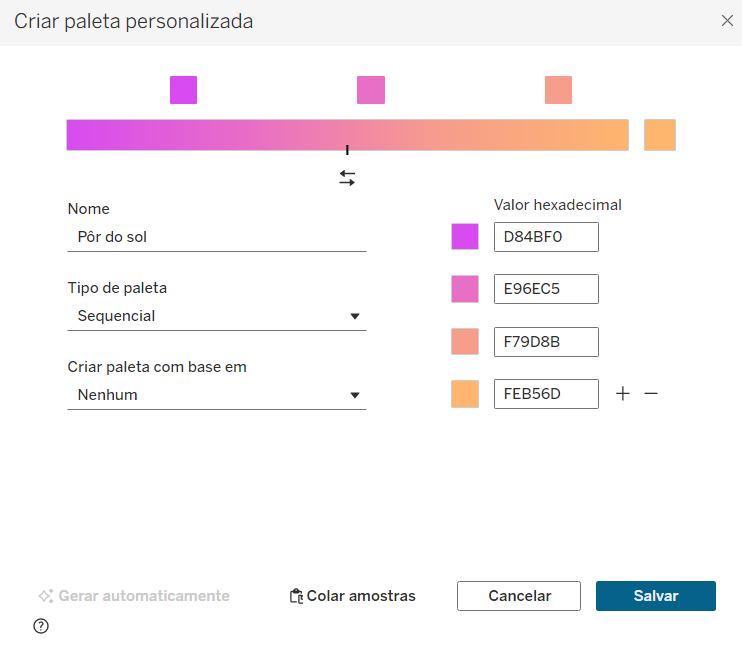742x667 pixels.
Task: Click salmon swatch beside F79D8B field
Action: click(x=465, y=342)
